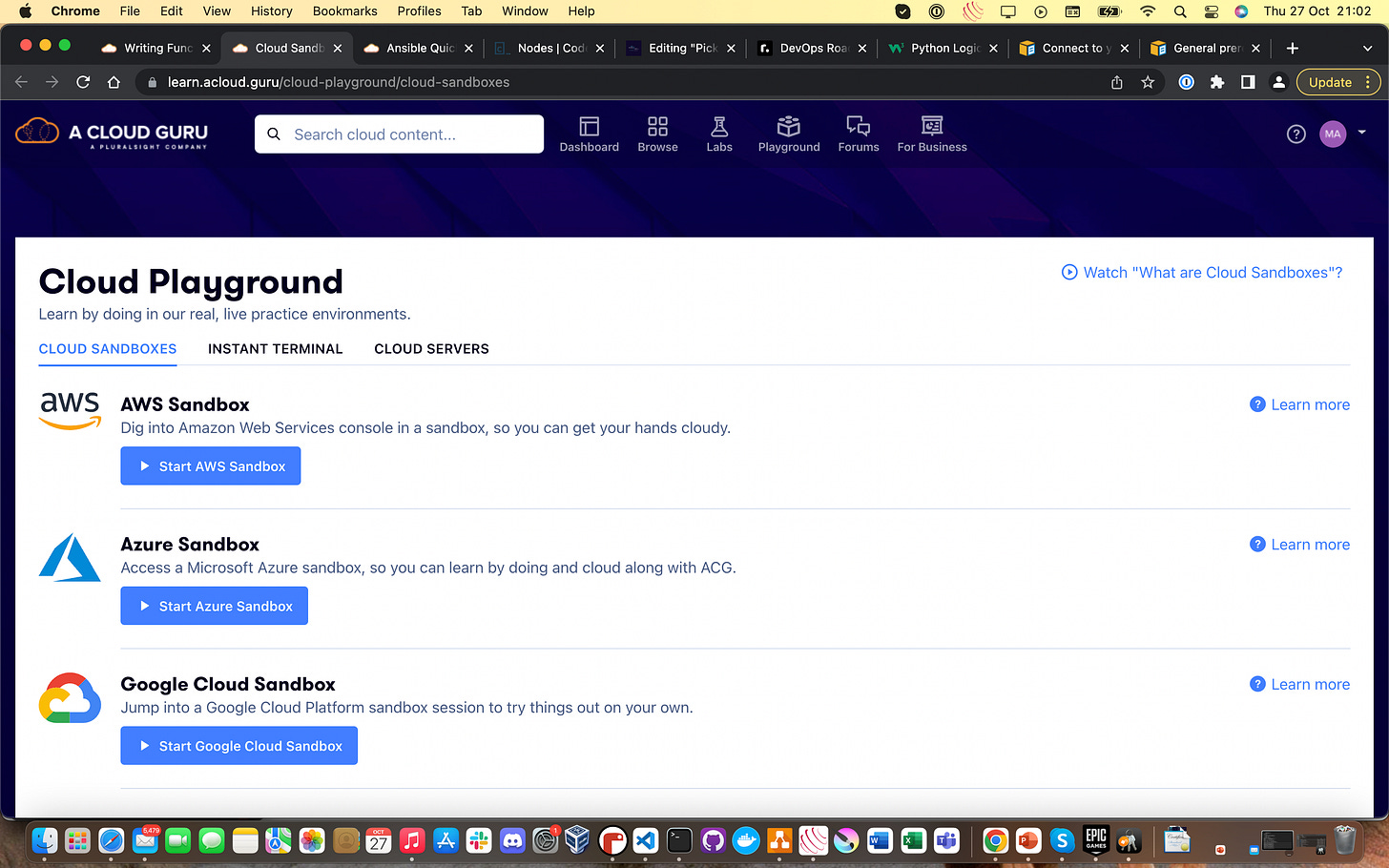Switch to the Ansible Quic browser tab
1389x868 pixels.
[420, 48]
